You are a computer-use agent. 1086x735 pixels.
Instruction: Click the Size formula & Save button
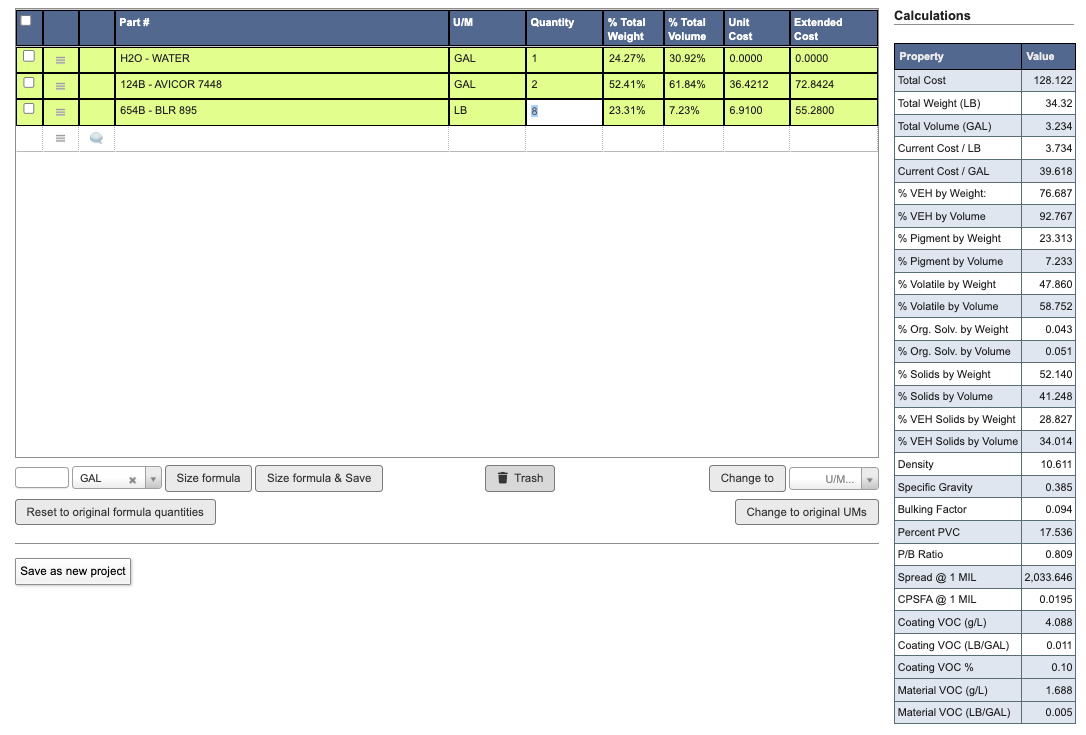click(x=319, y=478)
